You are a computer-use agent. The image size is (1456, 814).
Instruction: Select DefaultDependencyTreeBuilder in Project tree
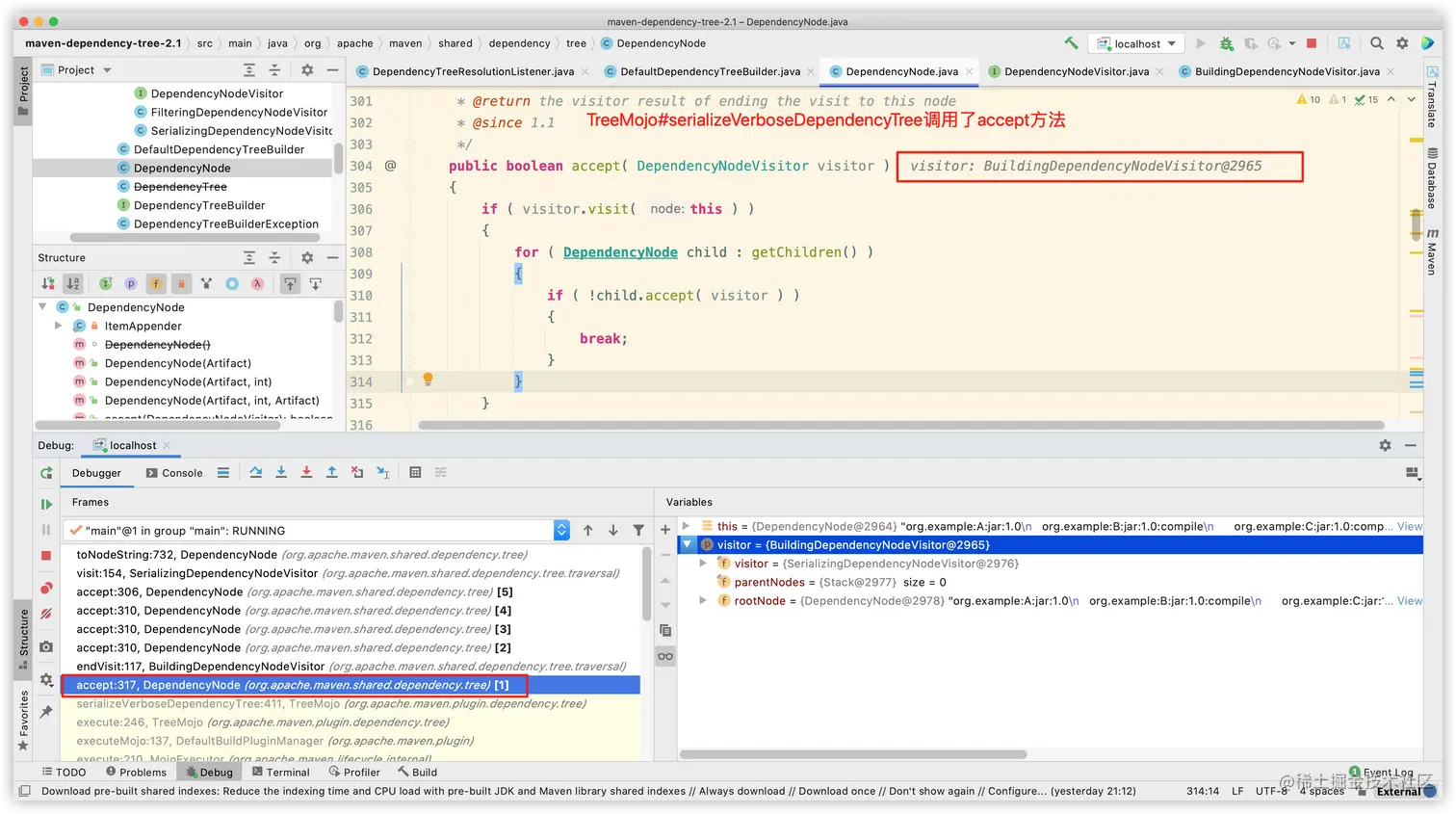click(x=219, y=149)
